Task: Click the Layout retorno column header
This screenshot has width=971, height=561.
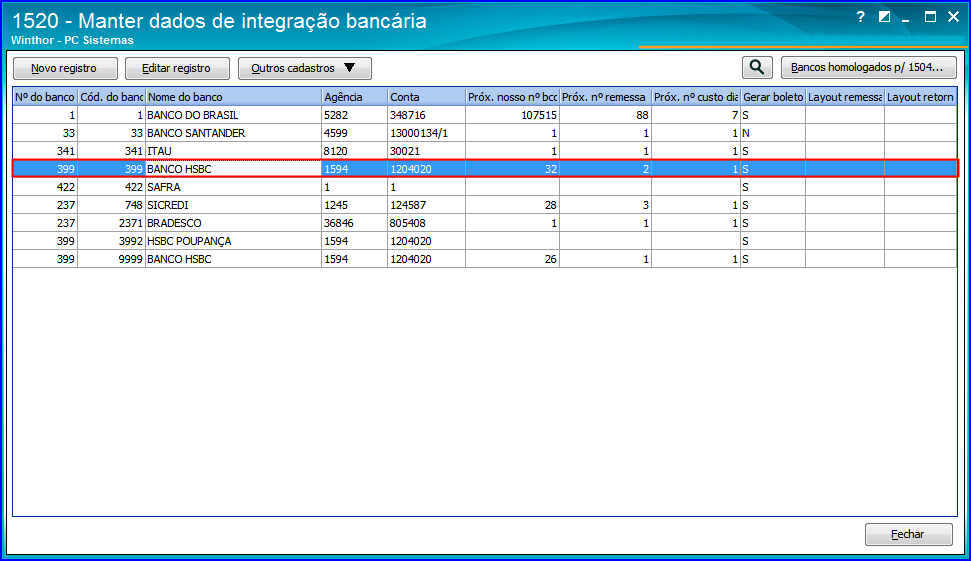Action: pos(920,97)
